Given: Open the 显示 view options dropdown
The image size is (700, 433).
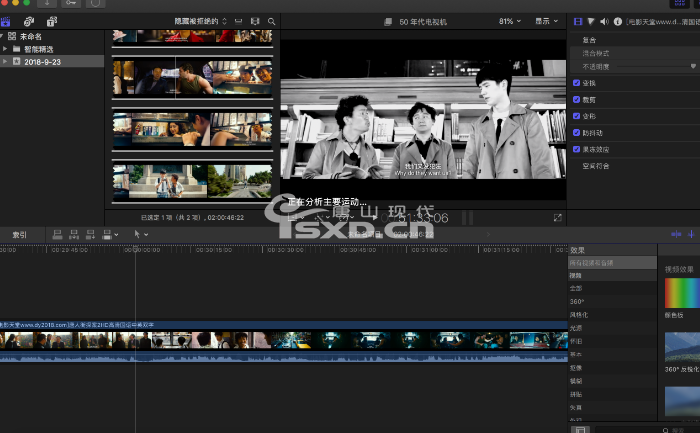Looking at the screenshot, I should pos(546,21).
